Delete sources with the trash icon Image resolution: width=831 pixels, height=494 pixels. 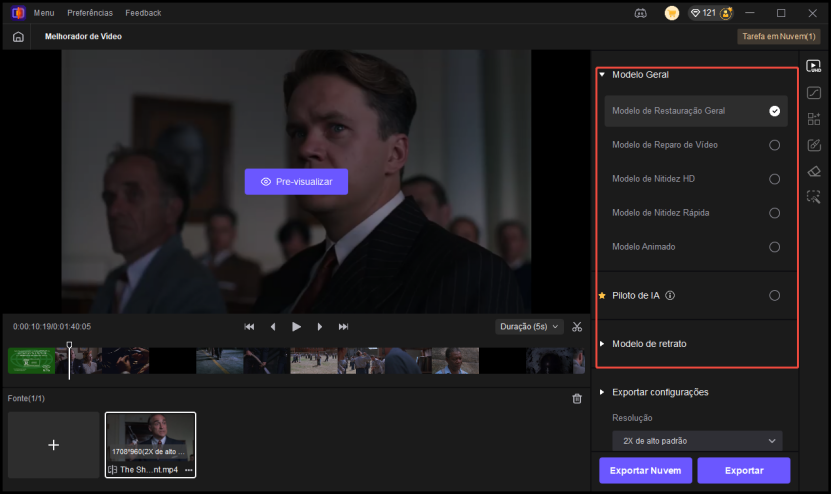pyautogui.click(x=577, y=399)
